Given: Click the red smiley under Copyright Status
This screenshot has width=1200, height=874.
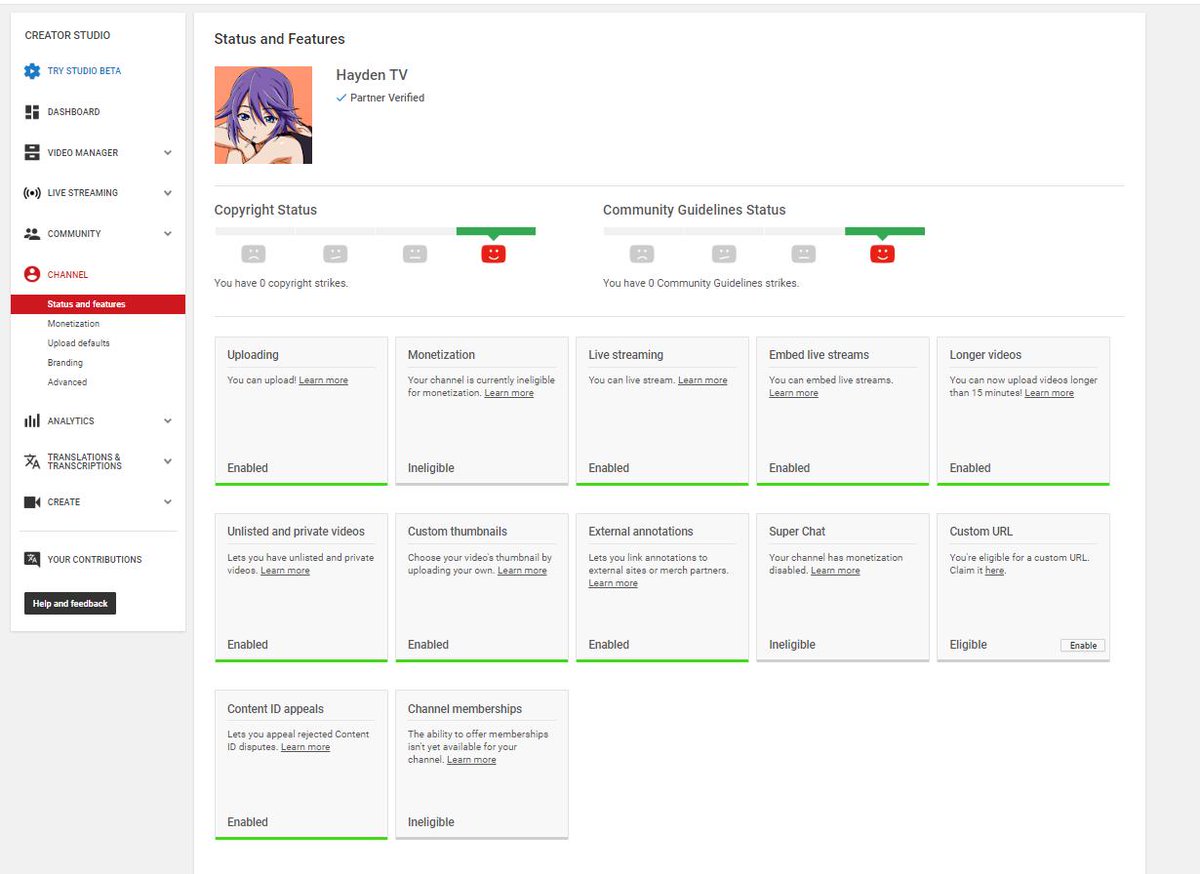Looking at the screenshot, I should click(x=493, y=254).
